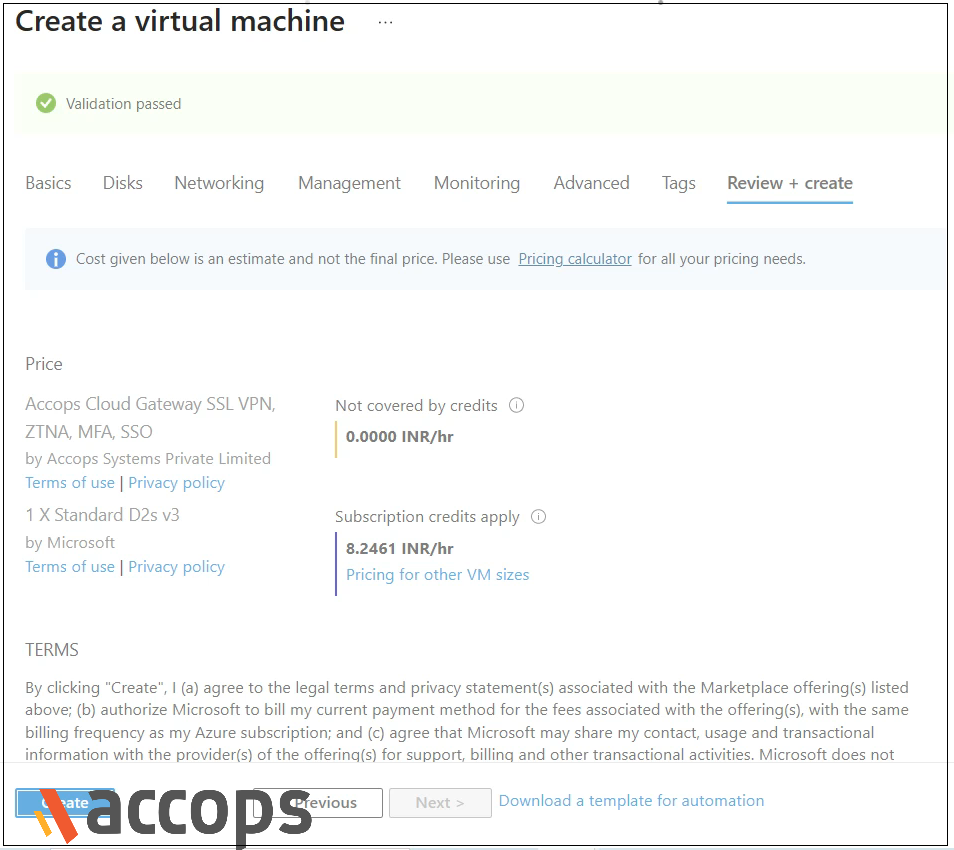This screenshot has height=850, width=954.
Task: Click the Price section heading
Action: tap(44, 364)
